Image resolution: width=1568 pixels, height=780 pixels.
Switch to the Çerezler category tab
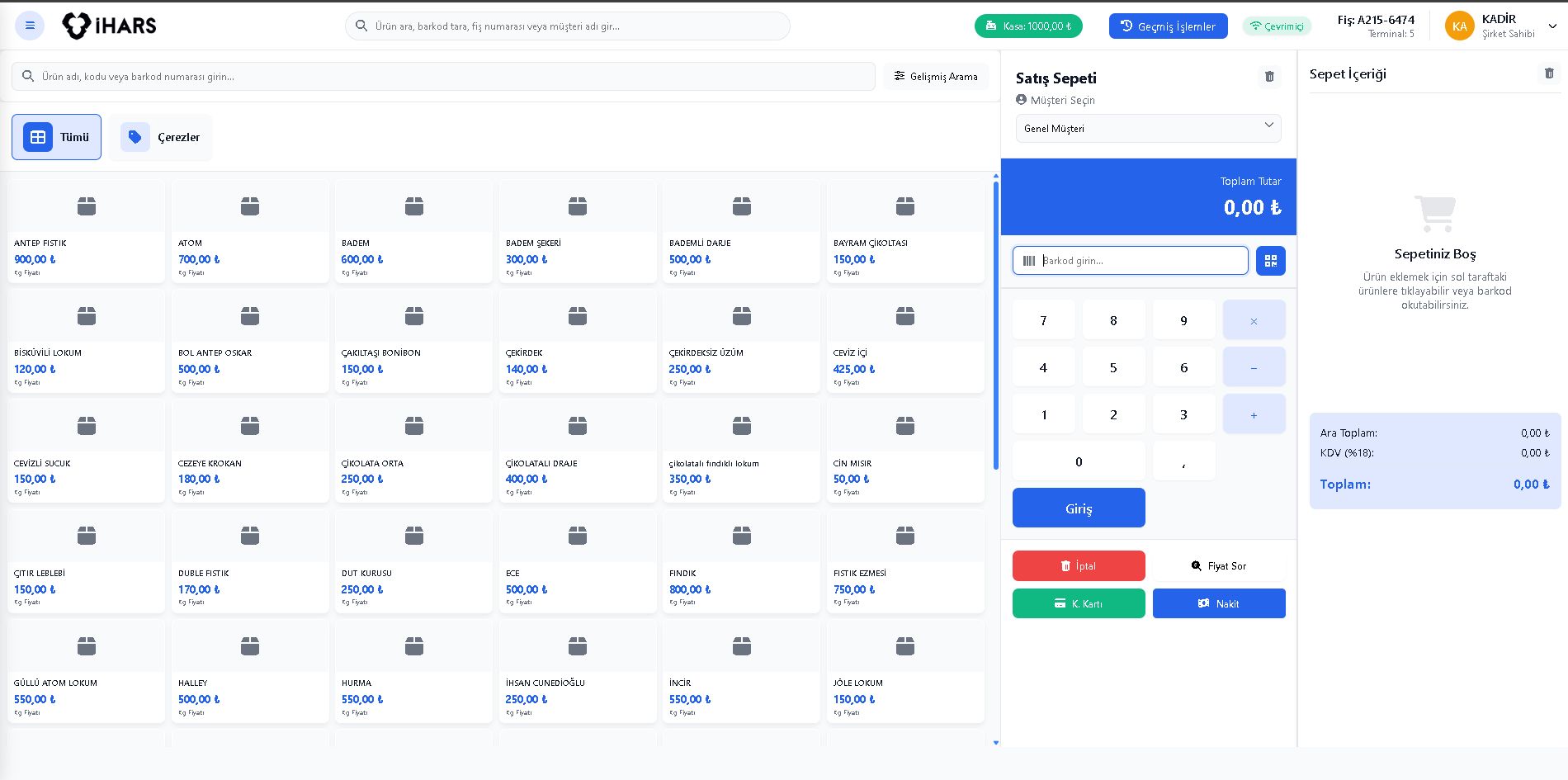(161, 137)
